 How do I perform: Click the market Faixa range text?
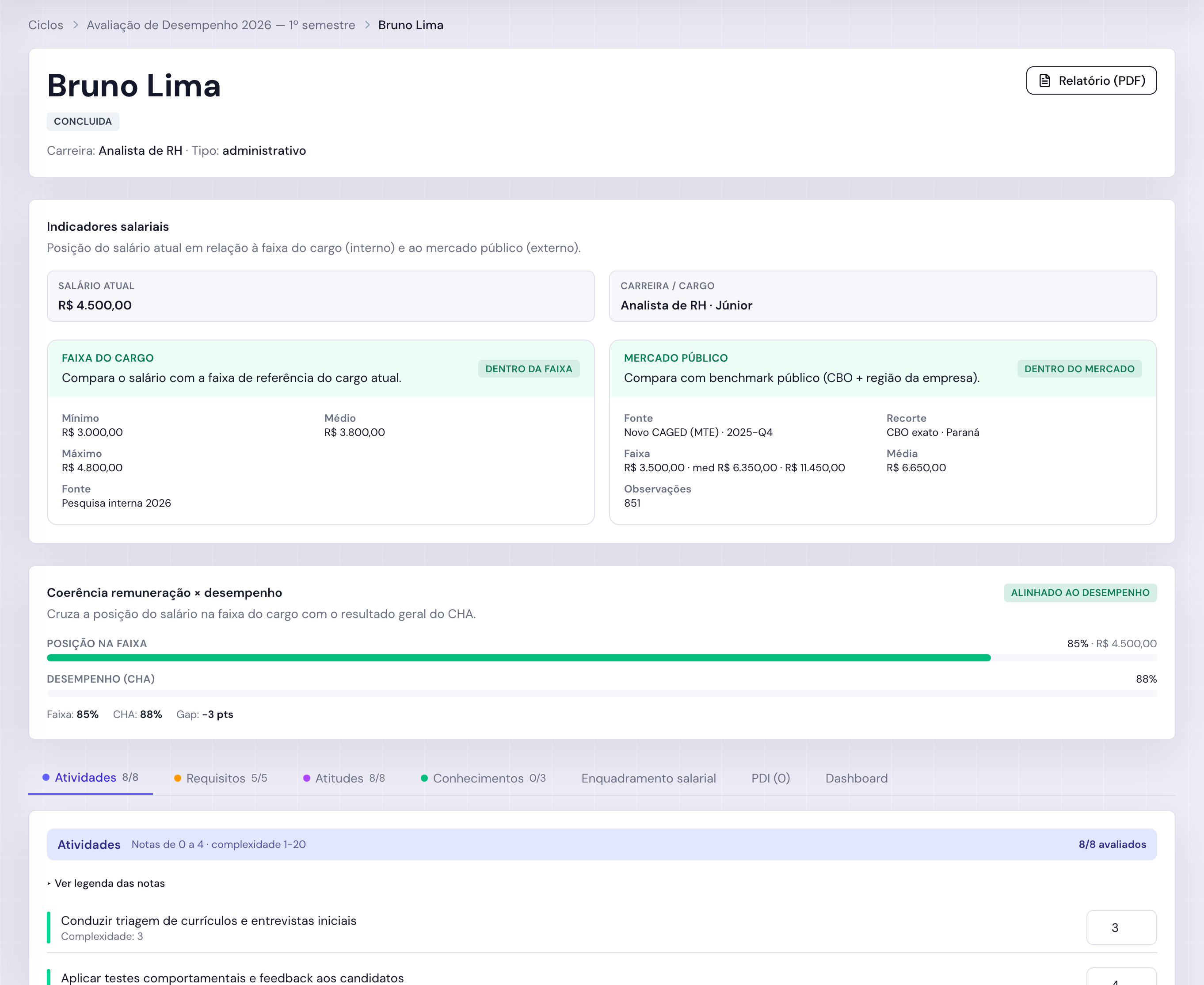click(735, 468)
